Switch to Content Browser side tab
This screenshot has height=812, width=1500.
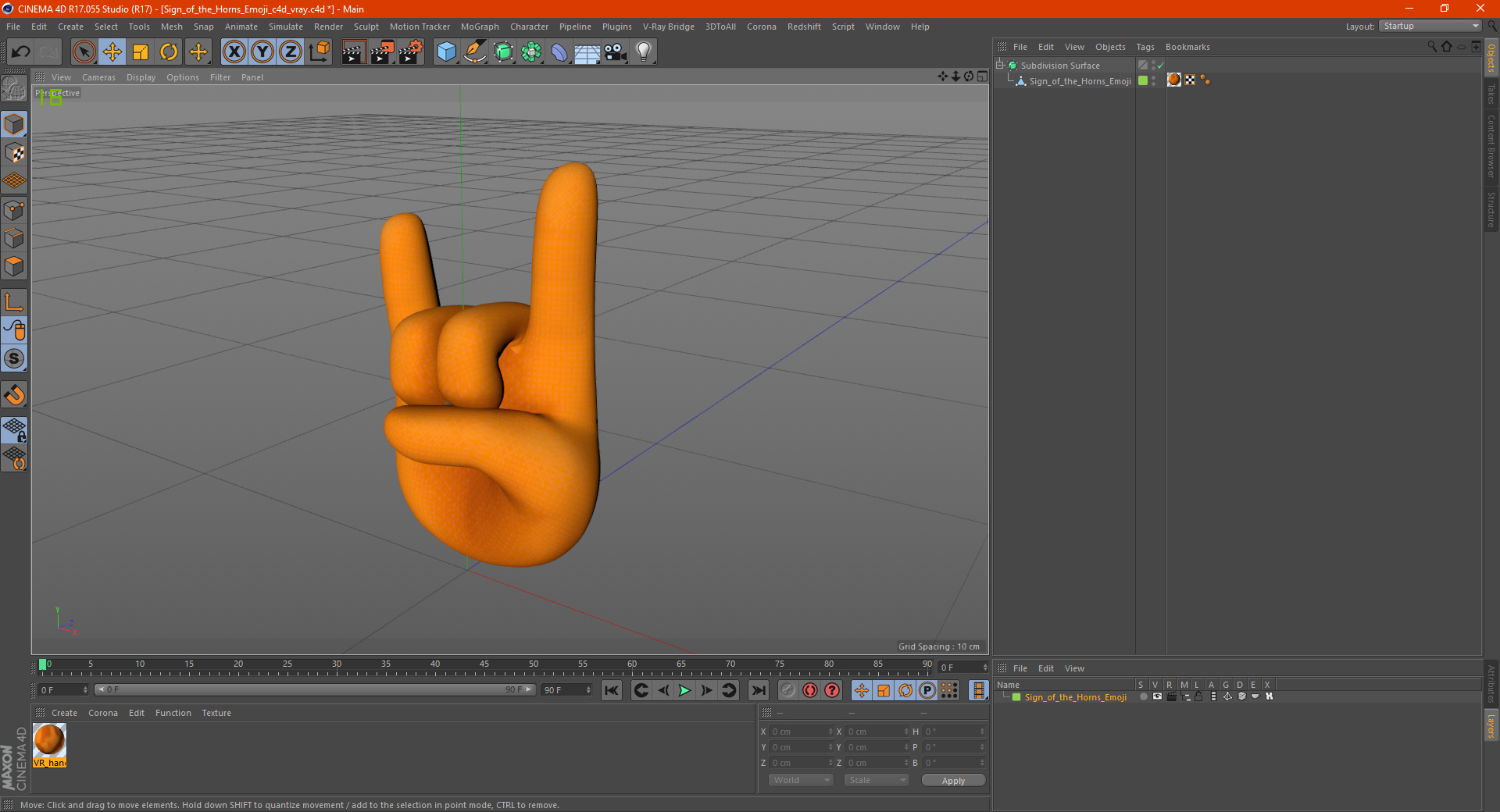tap(1491, 146)
